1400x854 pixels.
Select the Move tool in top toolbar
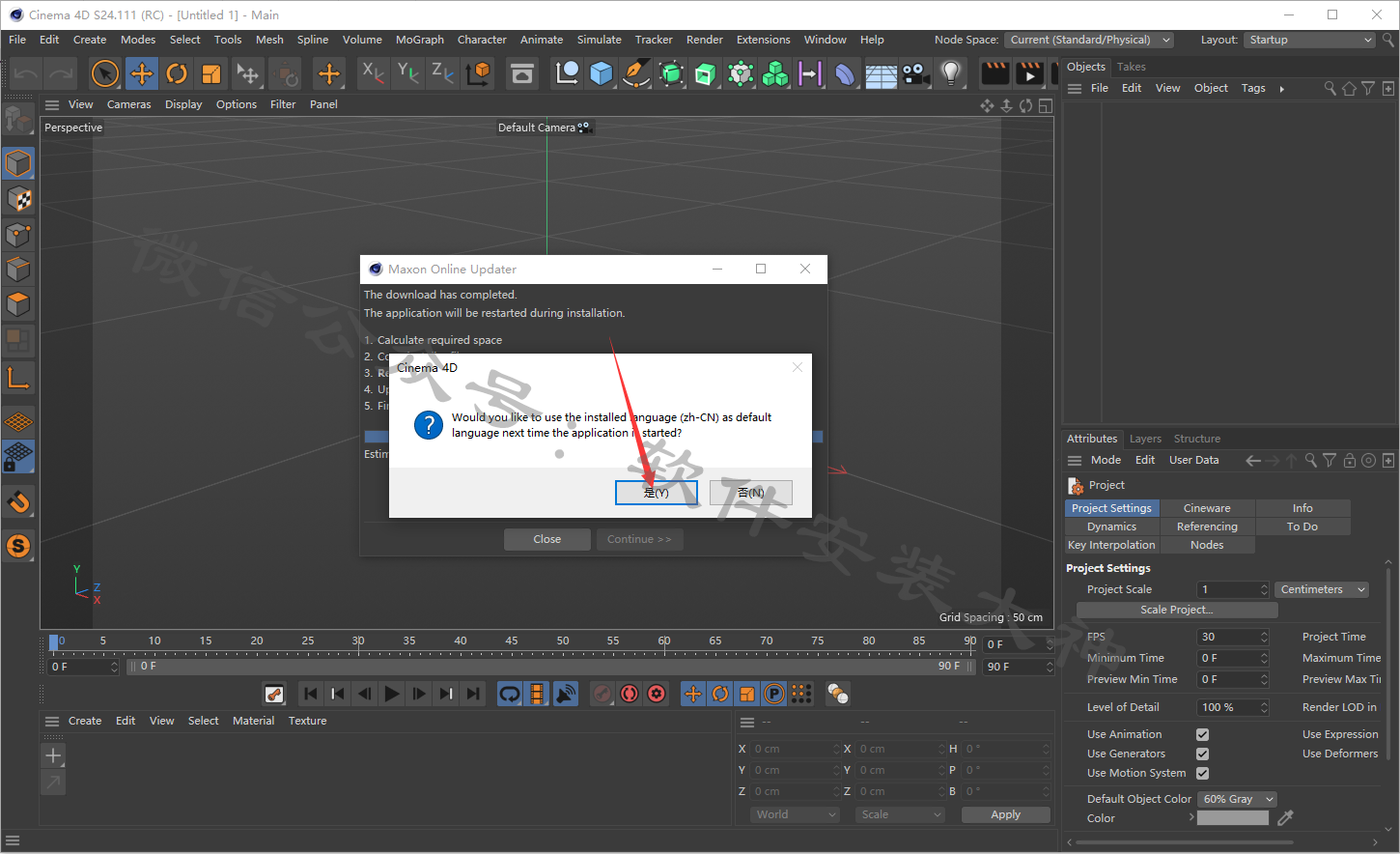[142, 72]
